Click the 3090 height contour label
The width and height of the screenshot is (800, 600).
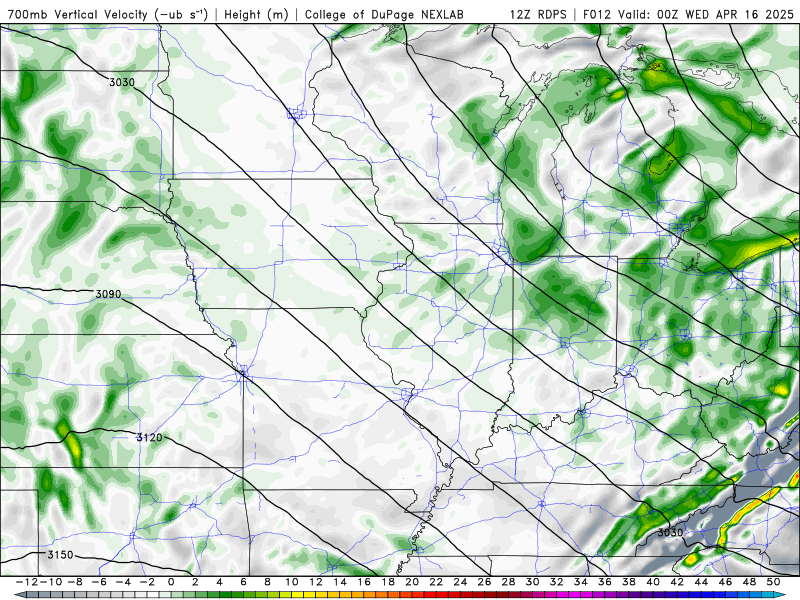[x=108, y=294]
